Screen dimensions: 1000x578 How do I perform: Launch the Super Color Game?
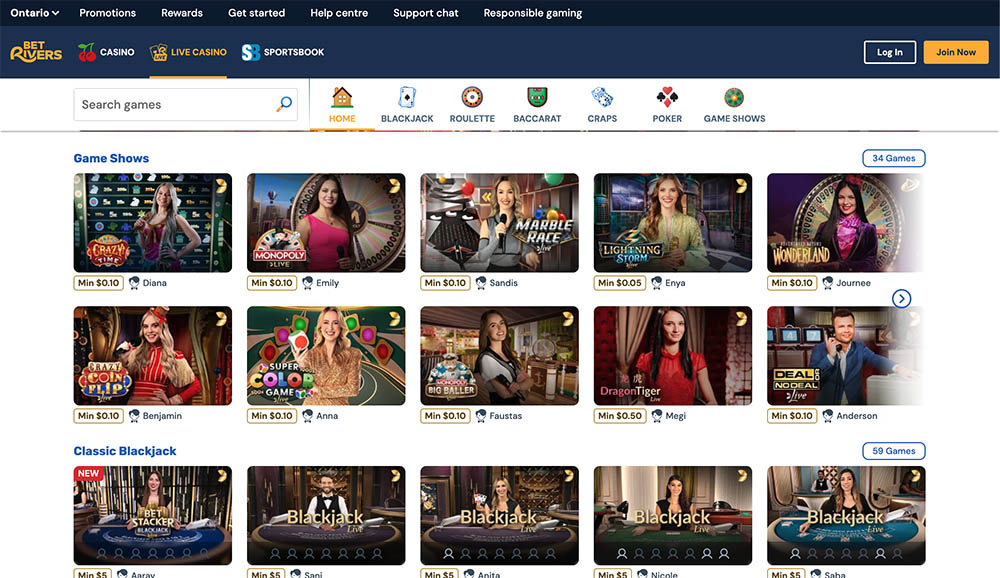point(326,355)
